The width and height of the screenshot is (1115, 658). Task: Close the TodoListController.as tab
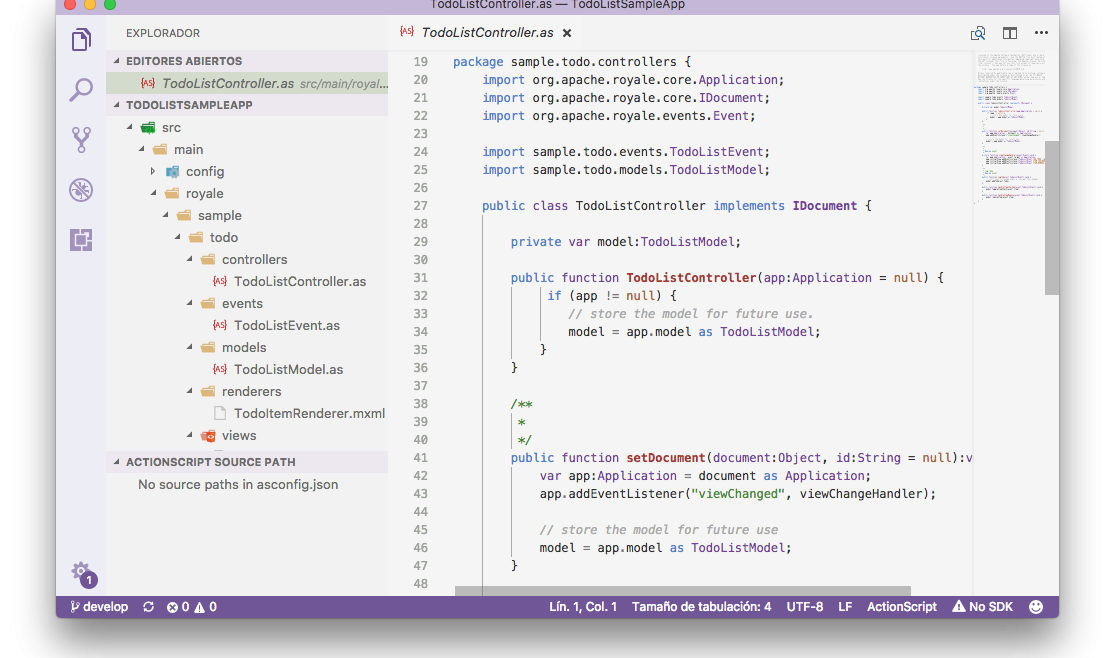tap(567, 33)
